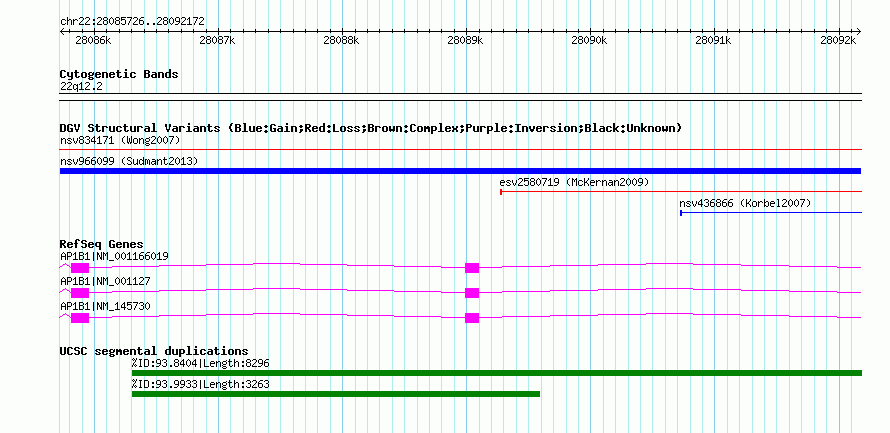890x433 pixels.
Task: Click the chr22:28085726..28092172 coordinate label
Action: tap(132, 22)
